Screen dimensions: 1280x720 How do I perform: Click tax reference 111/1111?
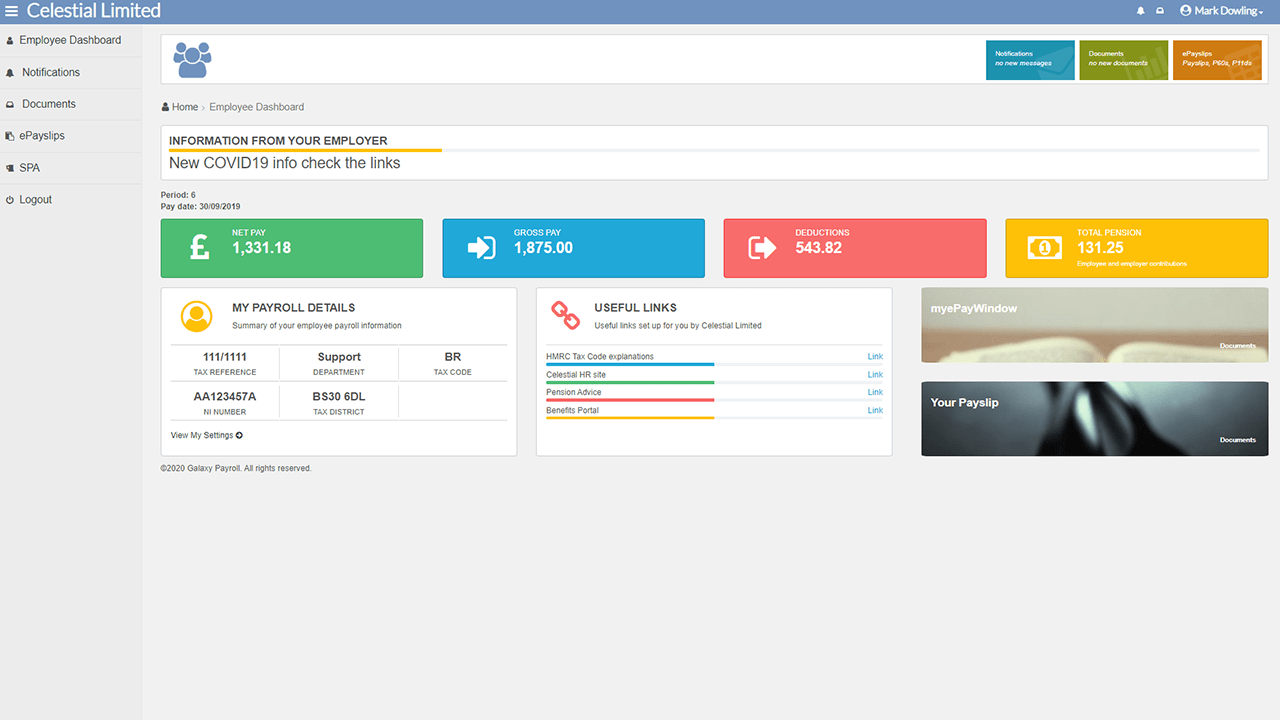click(225, 357)
